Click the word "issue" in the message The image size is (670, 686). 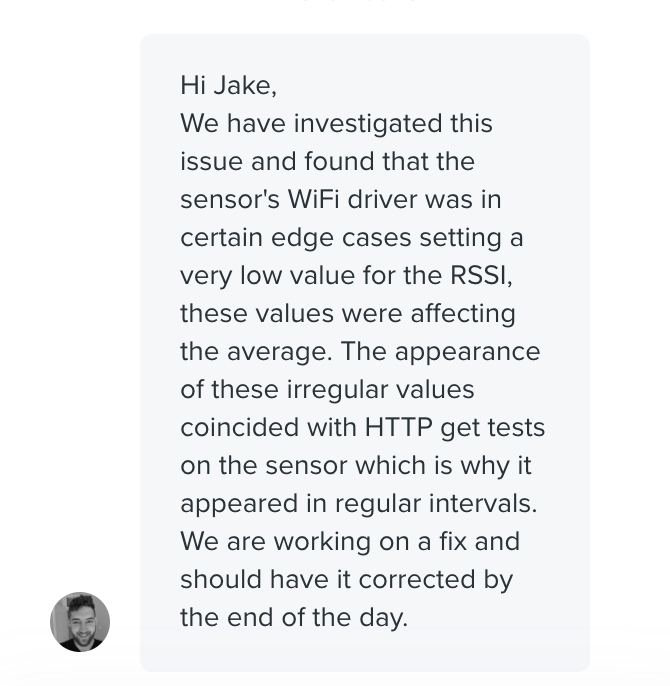coord(212,162)
